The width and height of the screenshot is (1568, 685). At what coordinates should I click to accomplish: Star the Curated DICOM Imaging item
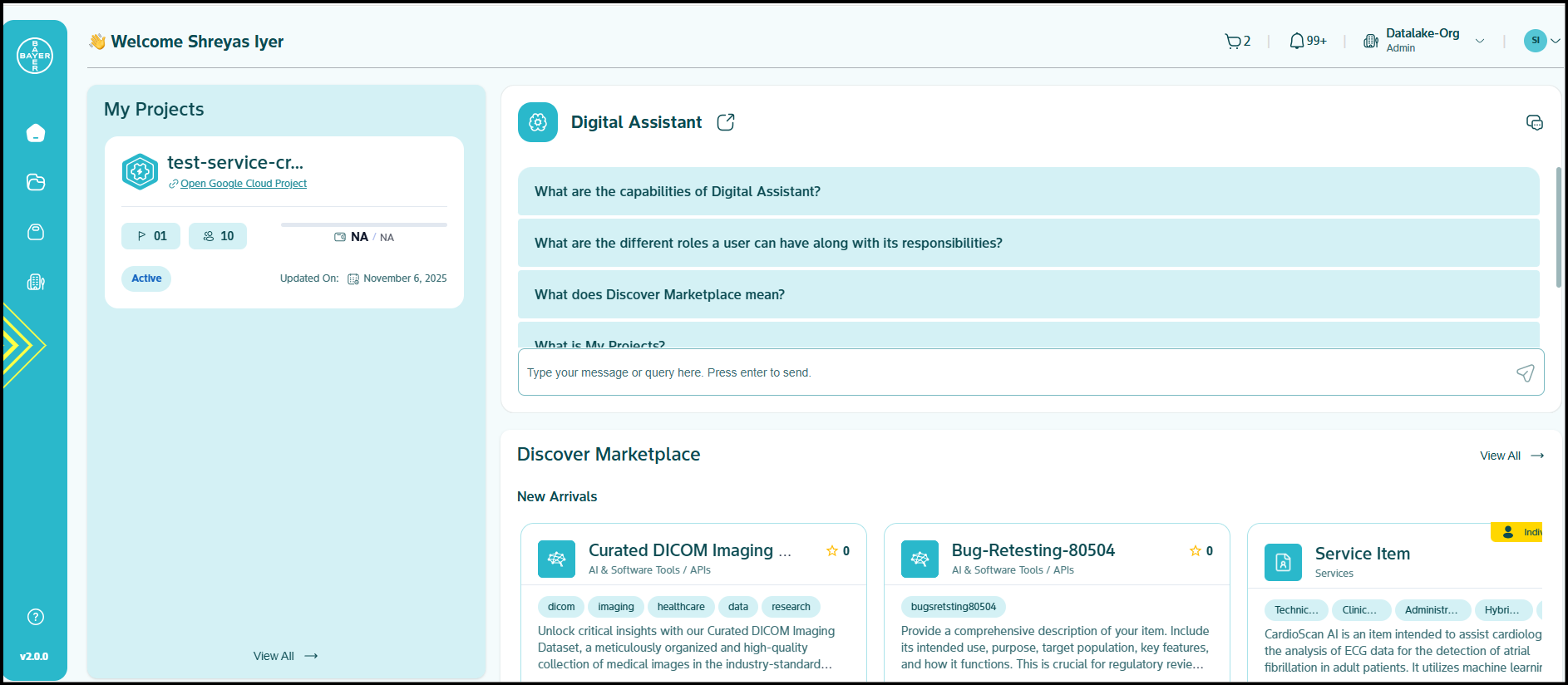click(831, 551)
